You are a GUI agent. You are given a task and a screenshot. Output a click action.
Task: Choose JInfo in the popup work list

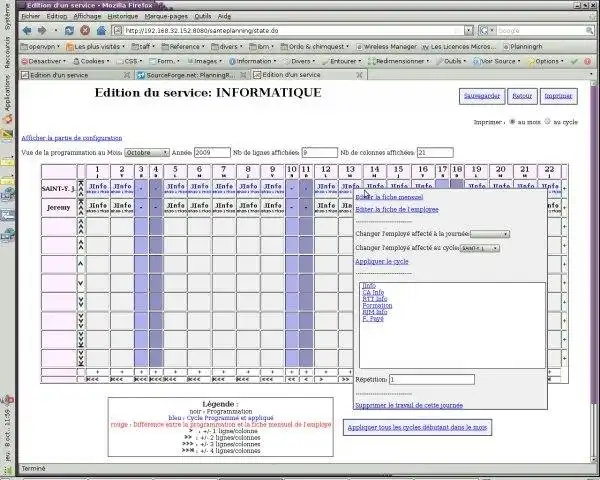click(x=369, y=286)
